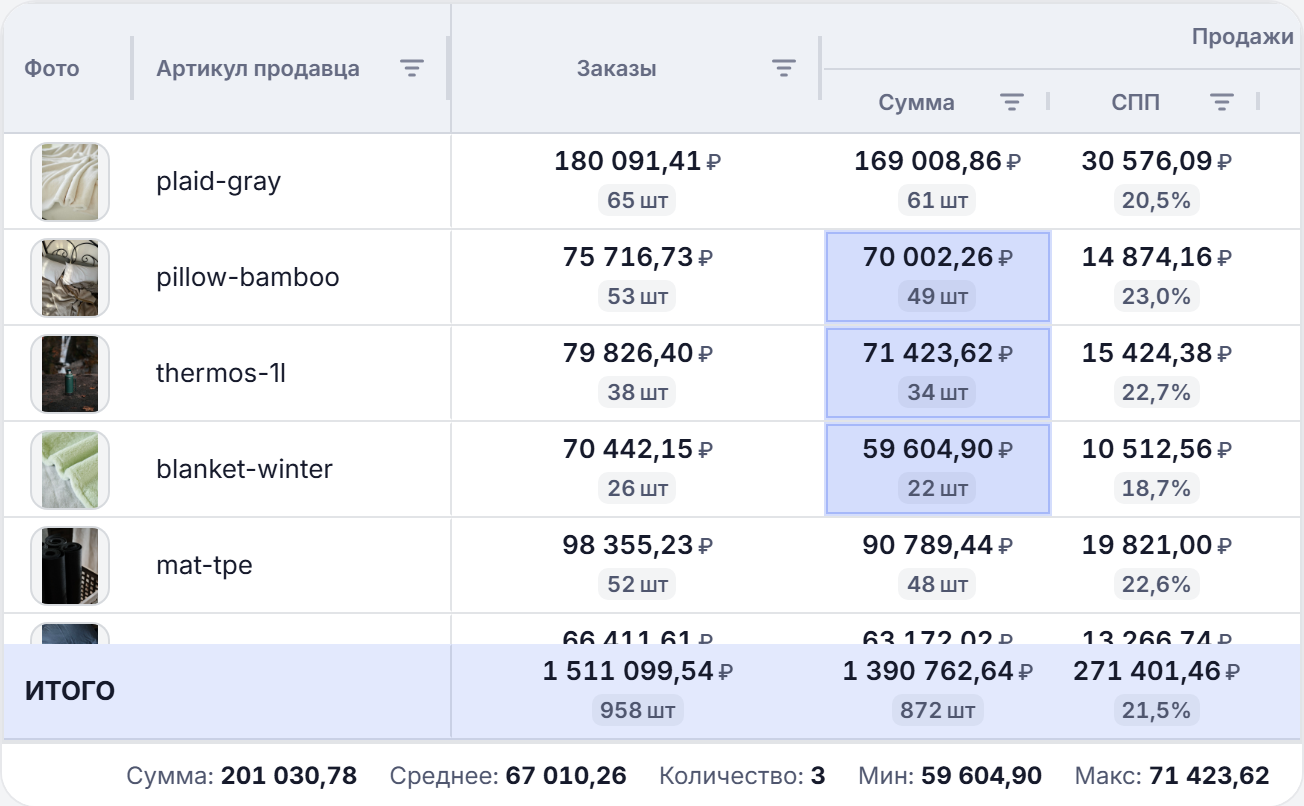Screen dimensions: 1304x806
Task: Click filter icon next to Сумма header
Action: coord(1013,102)
